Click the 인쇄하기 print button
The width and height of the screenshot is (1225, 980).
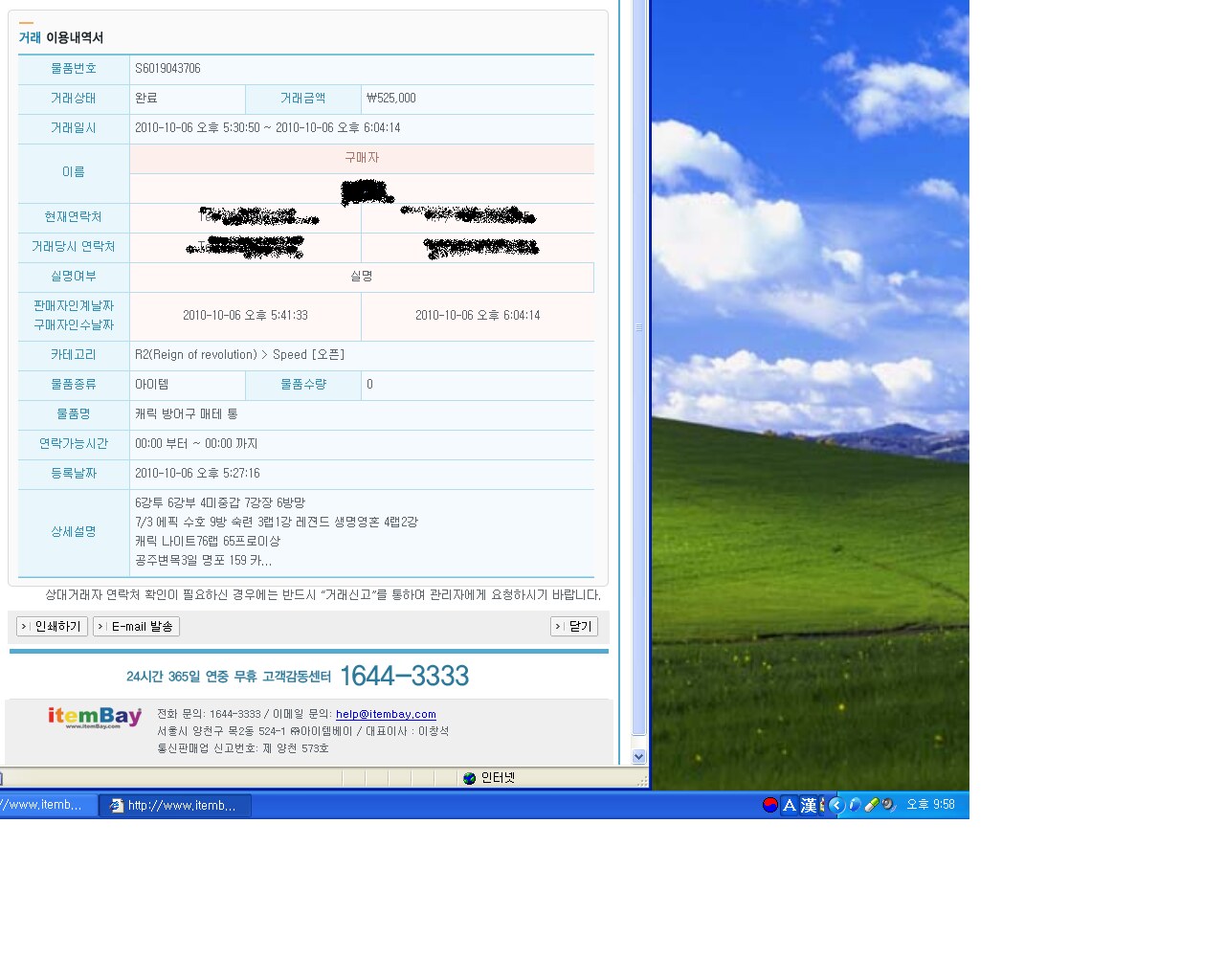53,627
